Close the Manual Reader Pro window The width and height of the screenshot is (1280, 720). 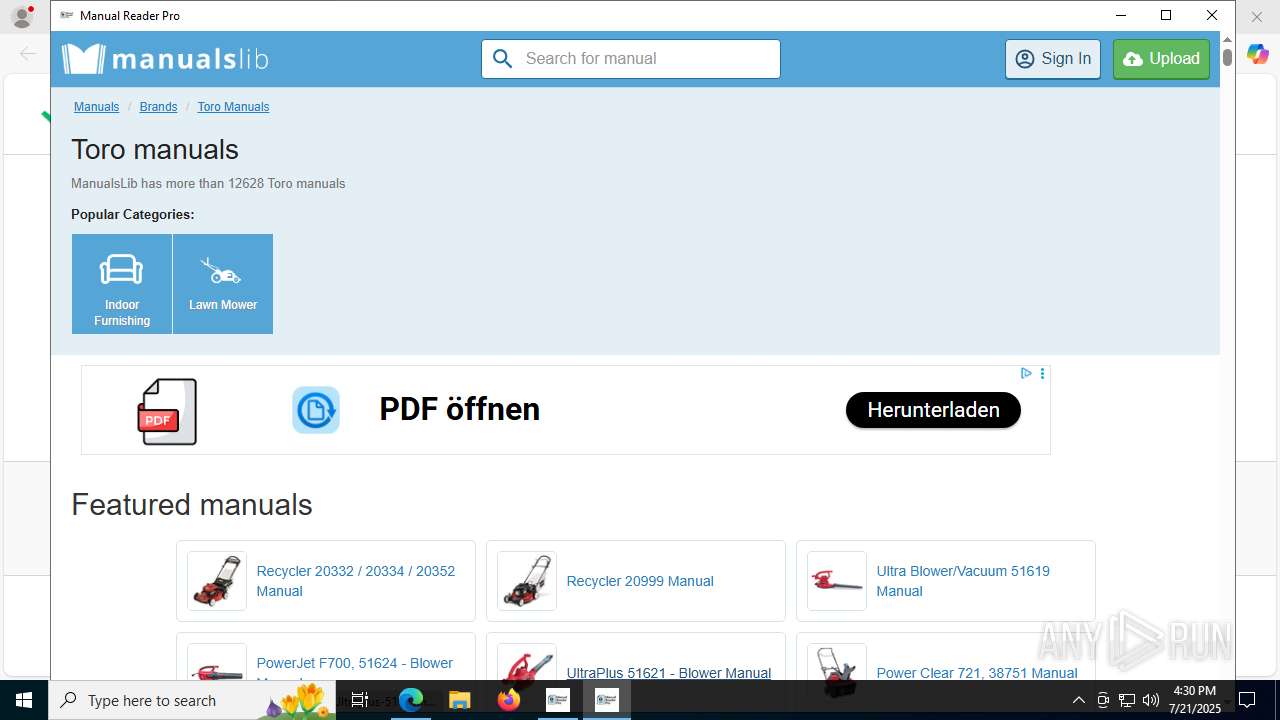point(1212,15)
